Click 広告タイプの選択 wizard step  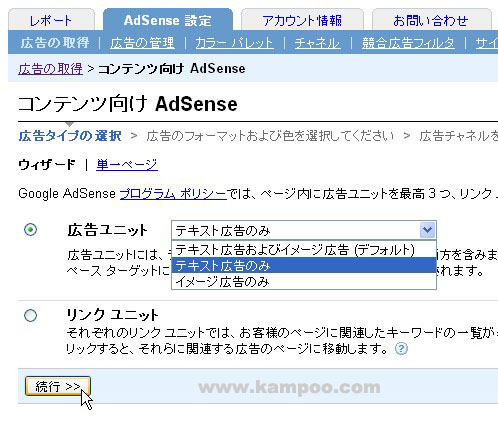70,136
